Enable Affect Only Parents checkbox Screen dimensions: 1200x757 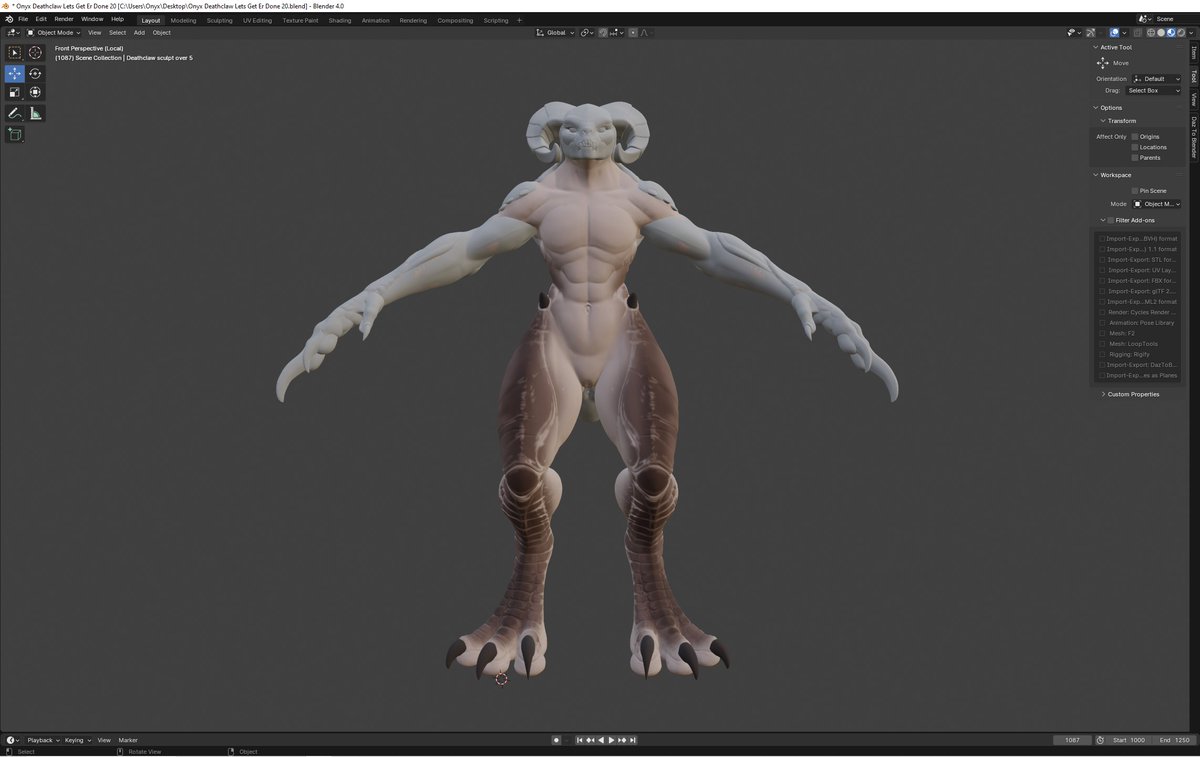click(1135, 157)
